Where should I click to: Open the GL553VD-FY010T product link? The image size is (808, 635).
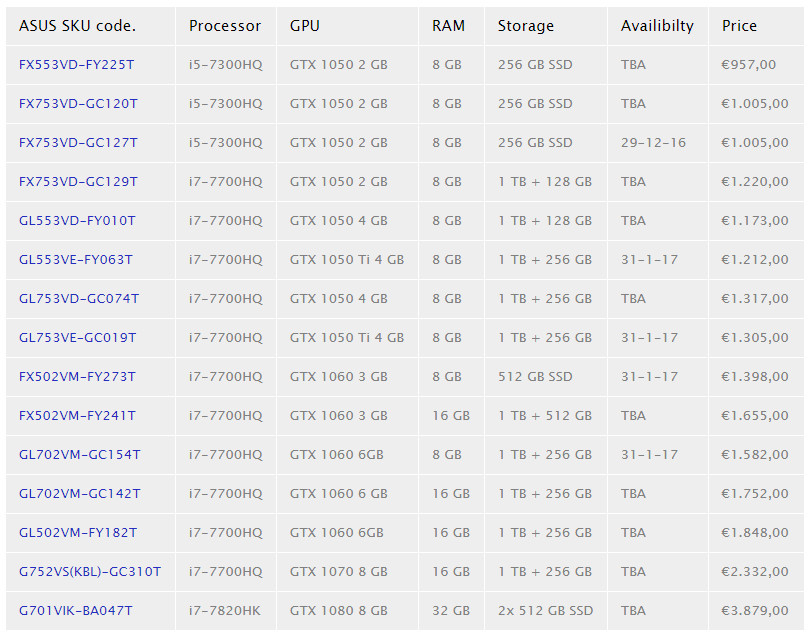77,221
